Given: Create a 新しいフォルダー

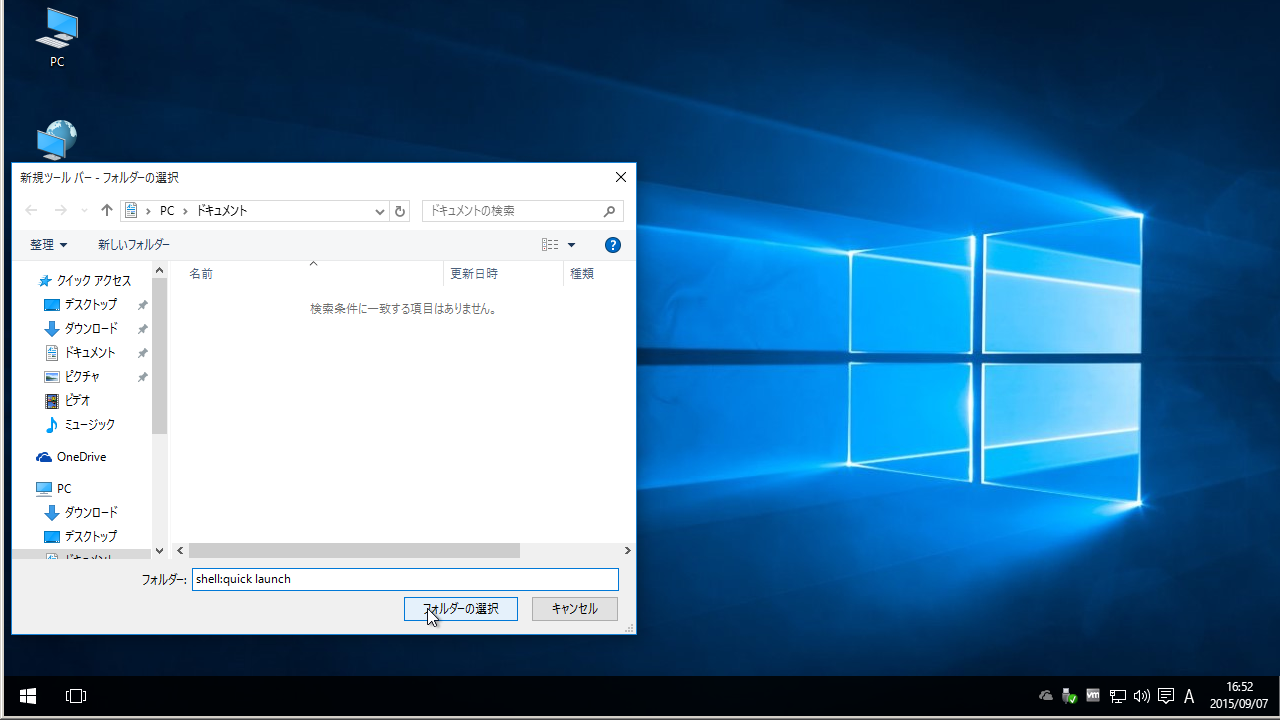Looking at the screenshot, I should 134,245.
